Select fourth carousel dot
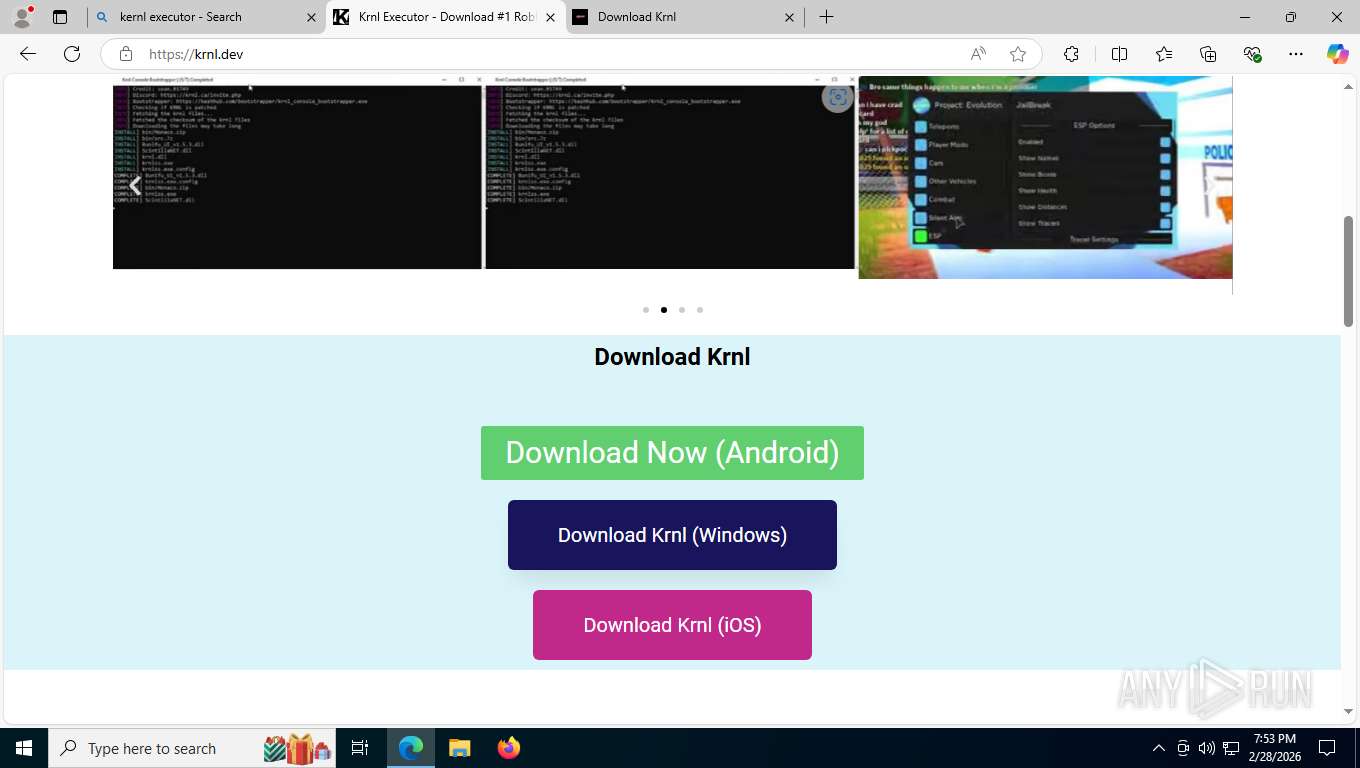Image resolution: width=1360 pixels, height=768 pixels. click(700, 310)
